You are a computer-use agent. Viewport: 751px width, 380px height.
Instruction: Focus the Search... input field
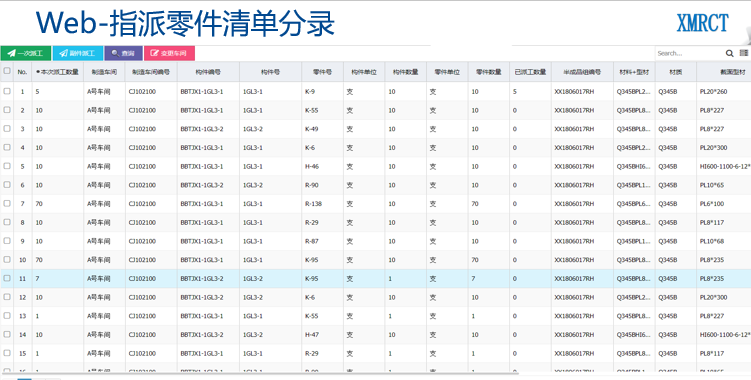pos(690,53)
